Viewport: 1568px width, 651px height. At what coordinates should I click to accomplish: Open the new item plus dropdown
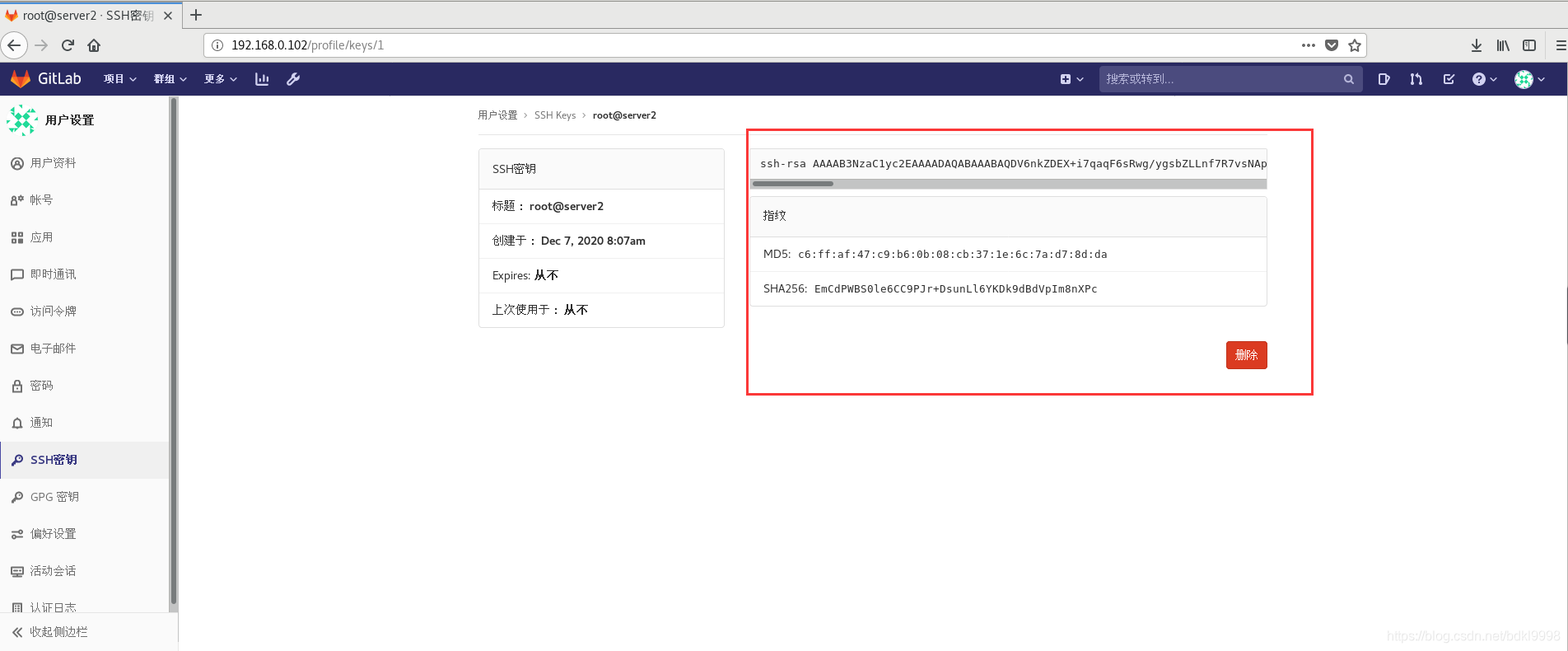tap(1071, 79)
